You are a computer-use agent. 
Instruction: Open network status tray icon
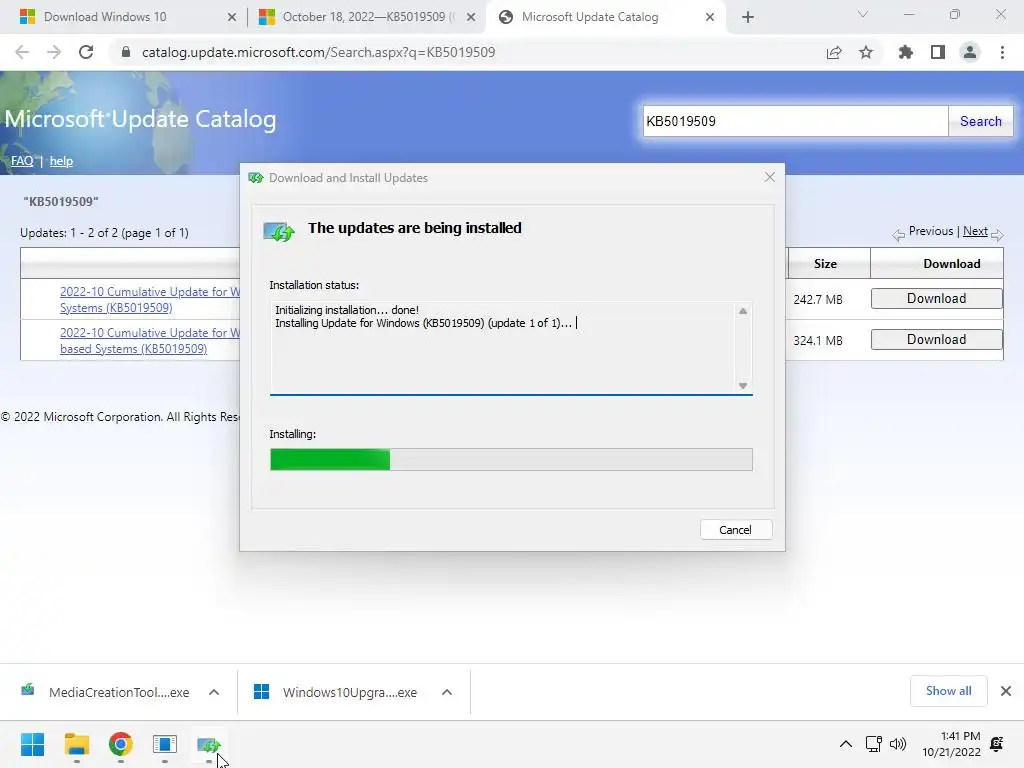point(874,744)
